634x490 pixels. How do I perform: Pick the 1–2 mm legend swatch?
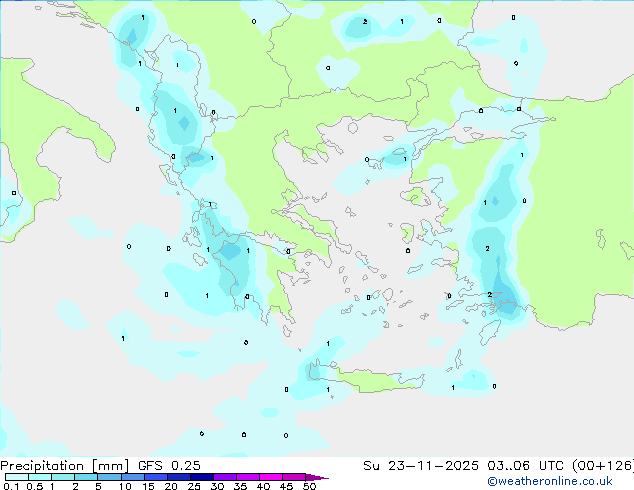pos(63,477)
